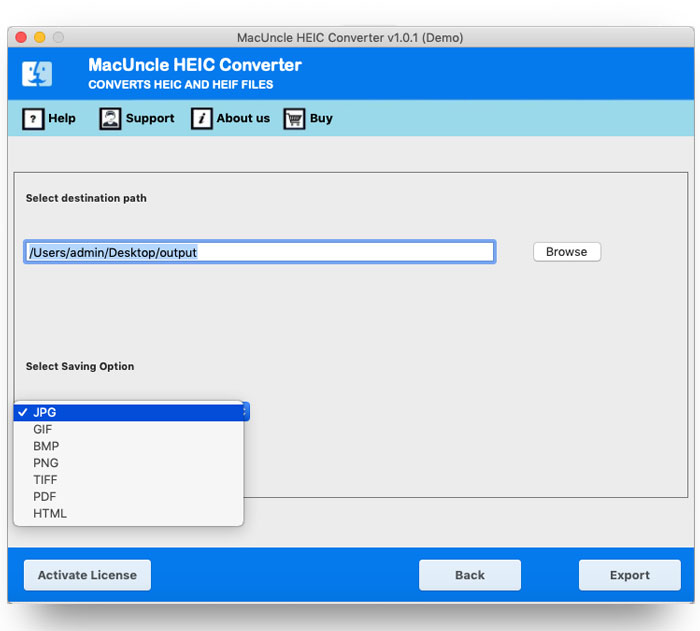
Task: Close the window with red button
Action: pos(22,37)
